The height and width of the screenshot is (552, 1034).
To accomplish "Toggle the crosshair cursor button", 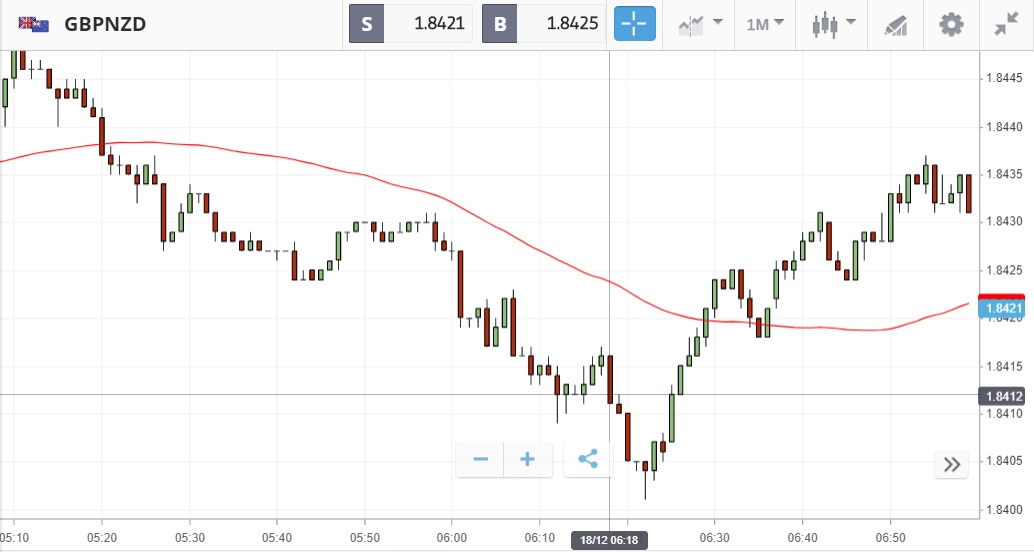I will point(635,24).
